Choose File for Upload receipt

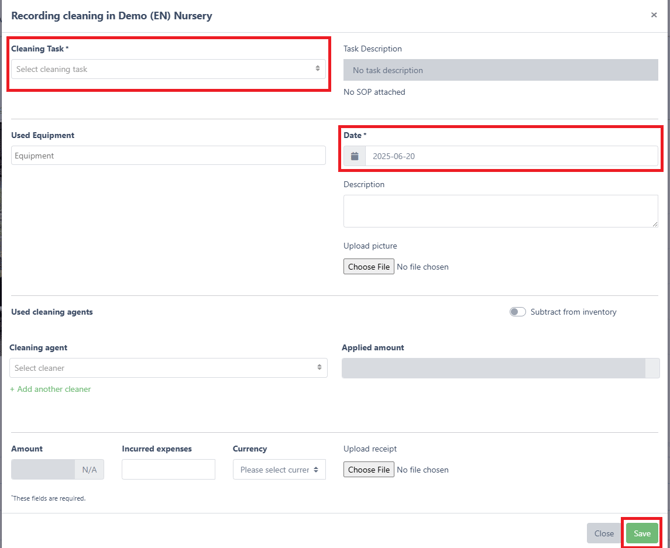coord(369,469)
